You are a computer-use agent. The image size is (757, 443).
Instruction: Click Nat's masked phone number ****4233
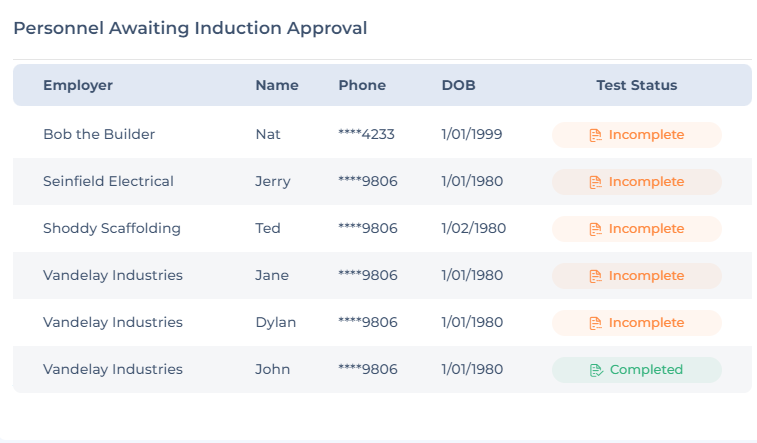[367, 134]
